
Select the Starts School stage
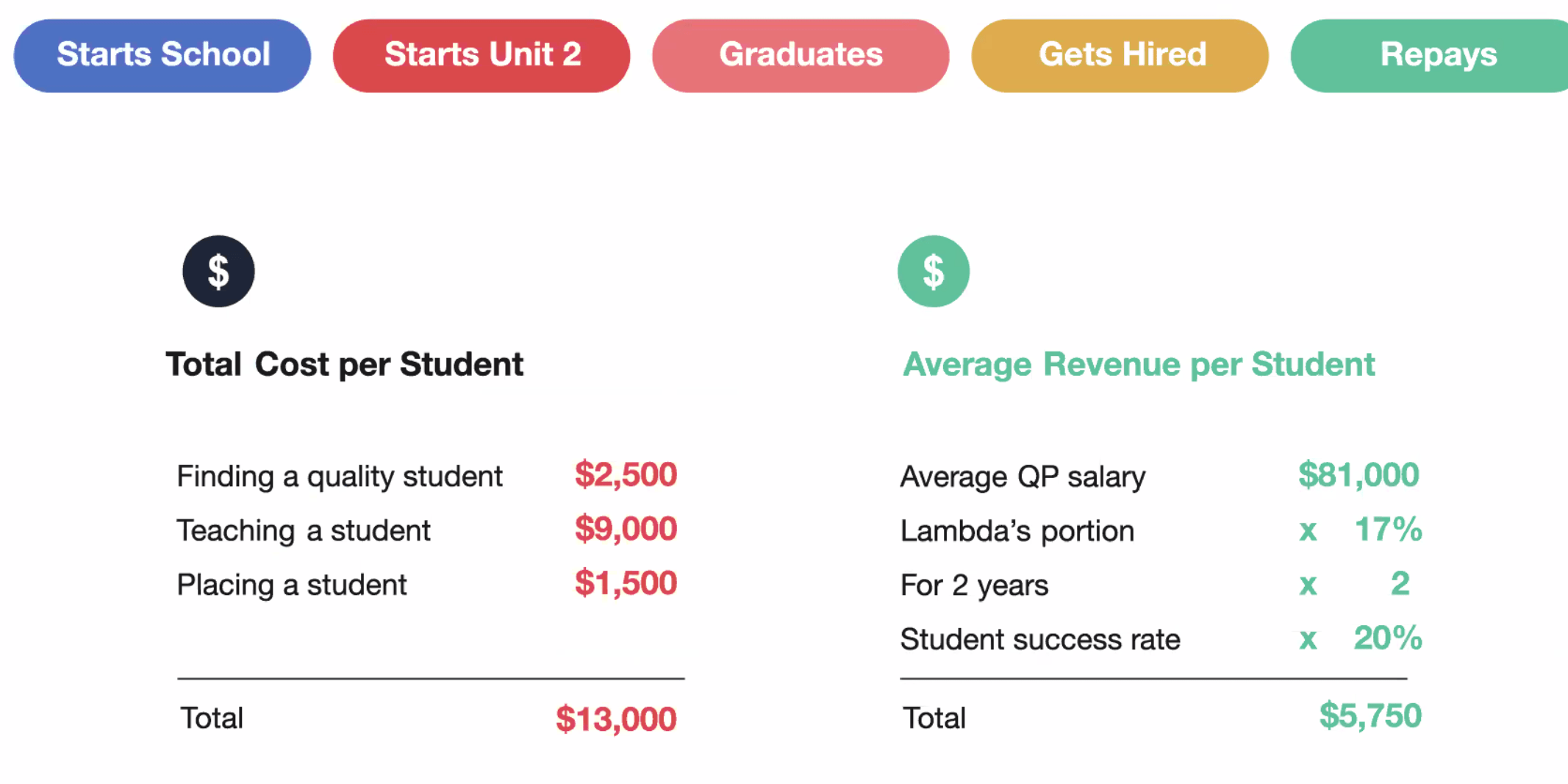point(162,55)
